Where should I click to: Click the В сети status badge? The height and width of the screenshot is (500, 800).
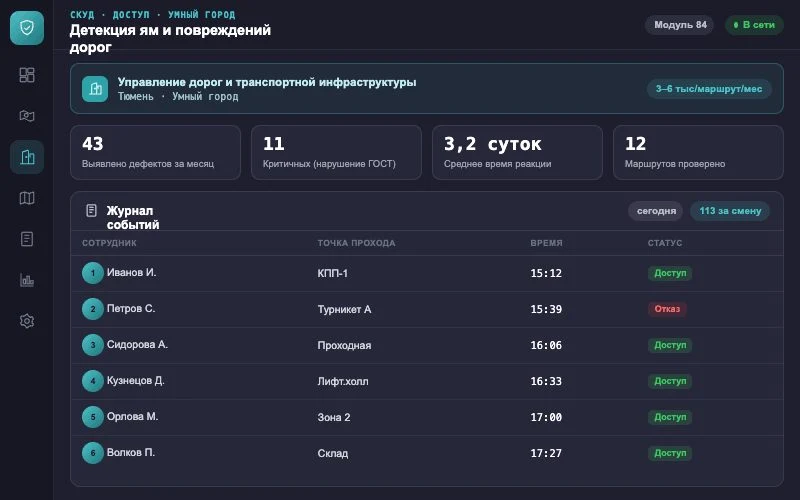[x=754, y=24]
